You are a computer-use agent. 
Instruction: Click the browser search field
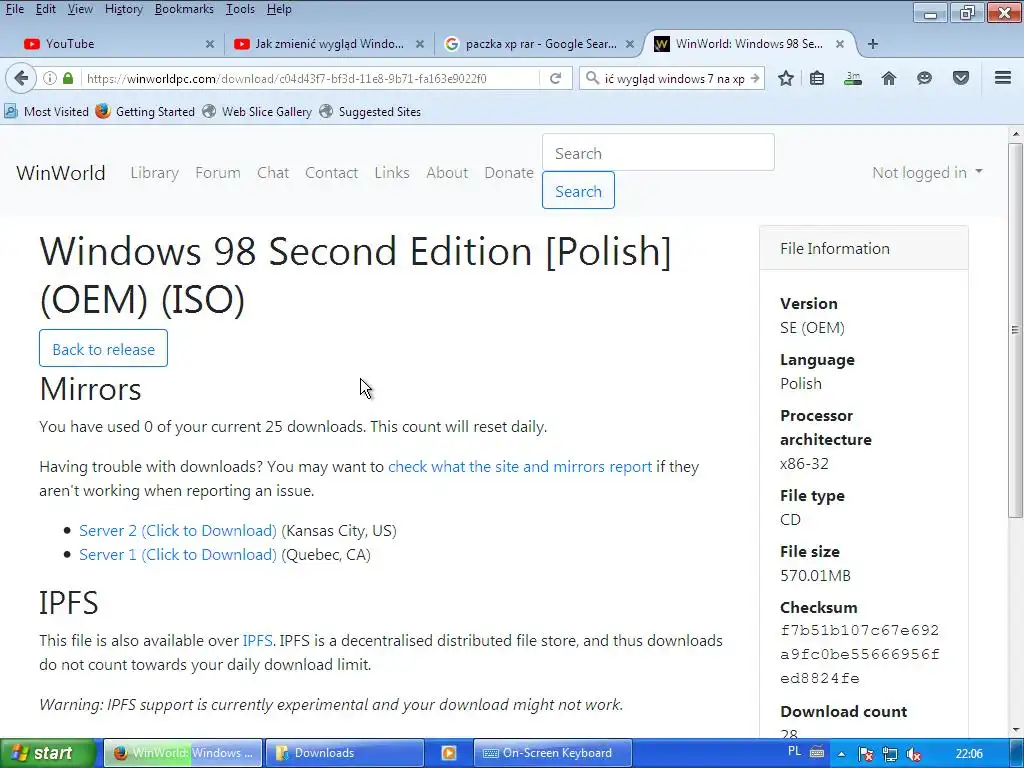[674, 78]
